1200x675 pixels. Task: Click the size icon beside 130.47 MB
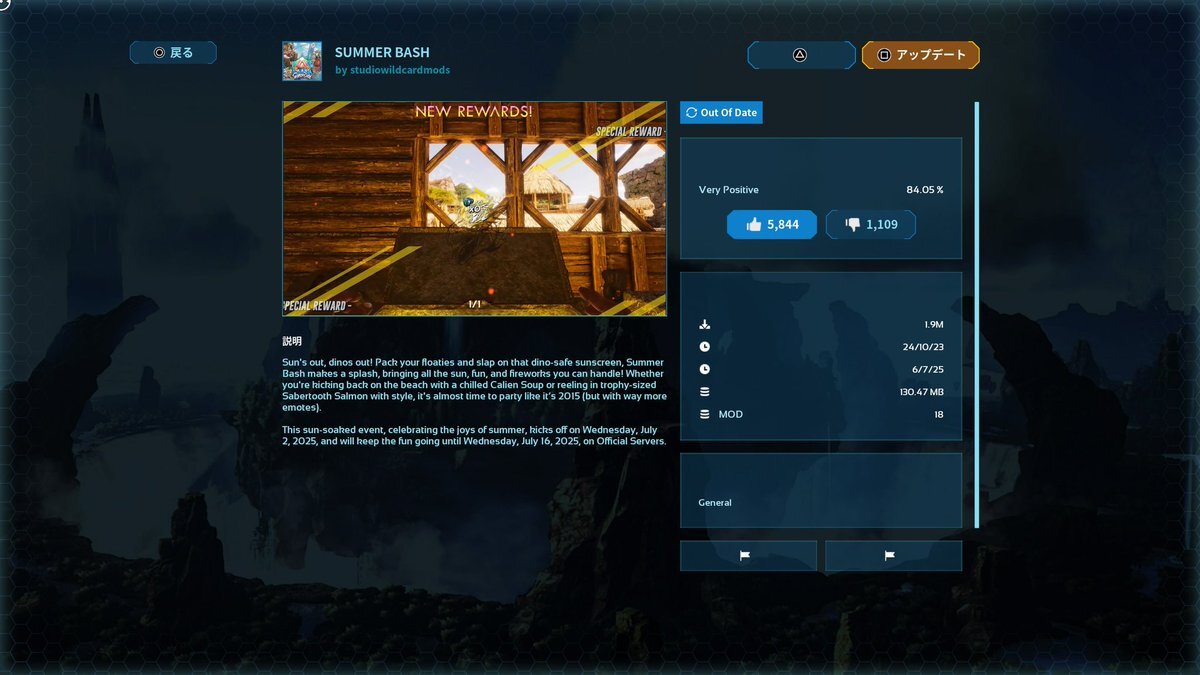tap(704, 392)
